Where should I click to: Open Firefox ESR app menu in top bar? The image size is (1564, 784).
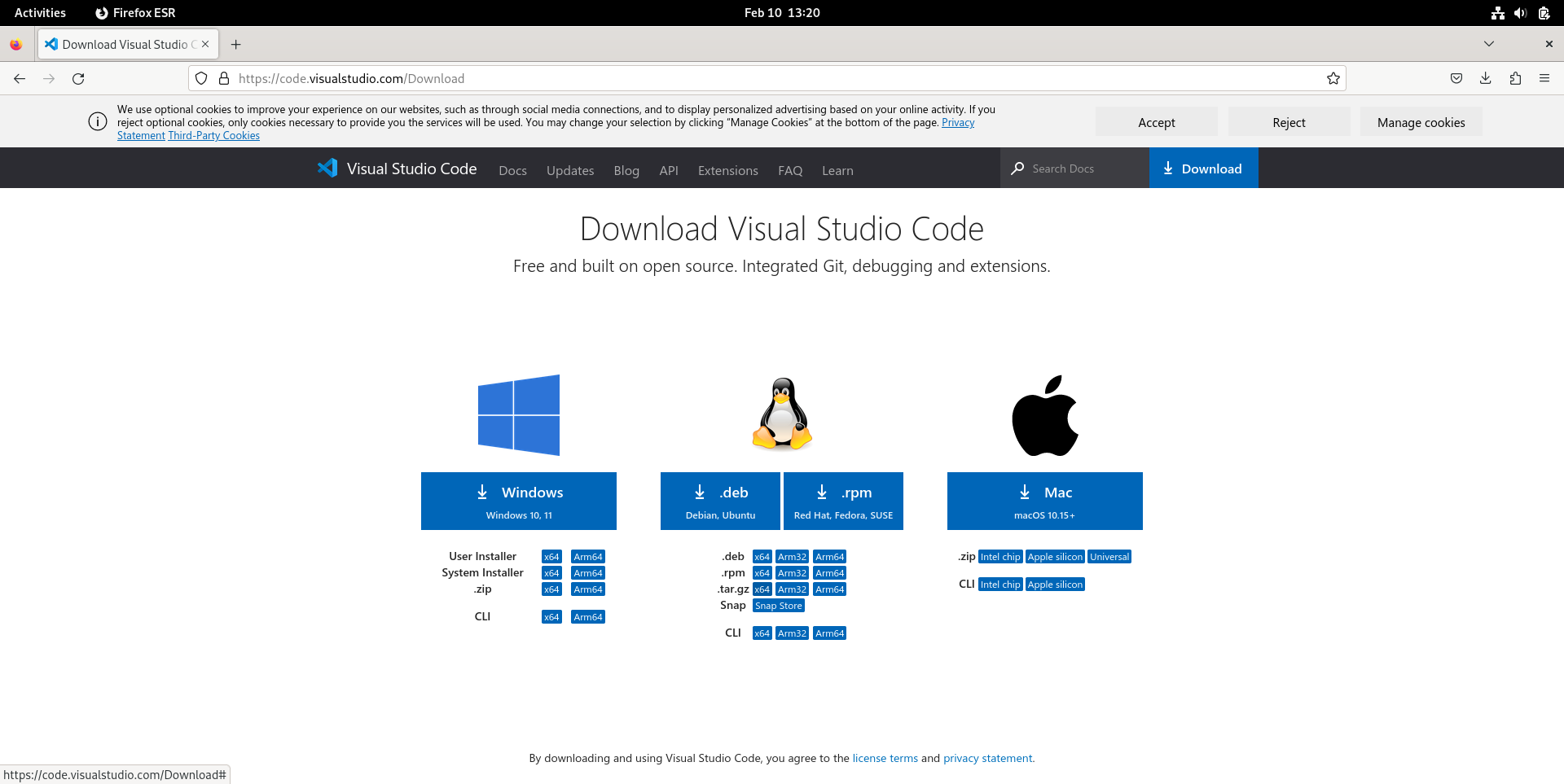[135, 12]
